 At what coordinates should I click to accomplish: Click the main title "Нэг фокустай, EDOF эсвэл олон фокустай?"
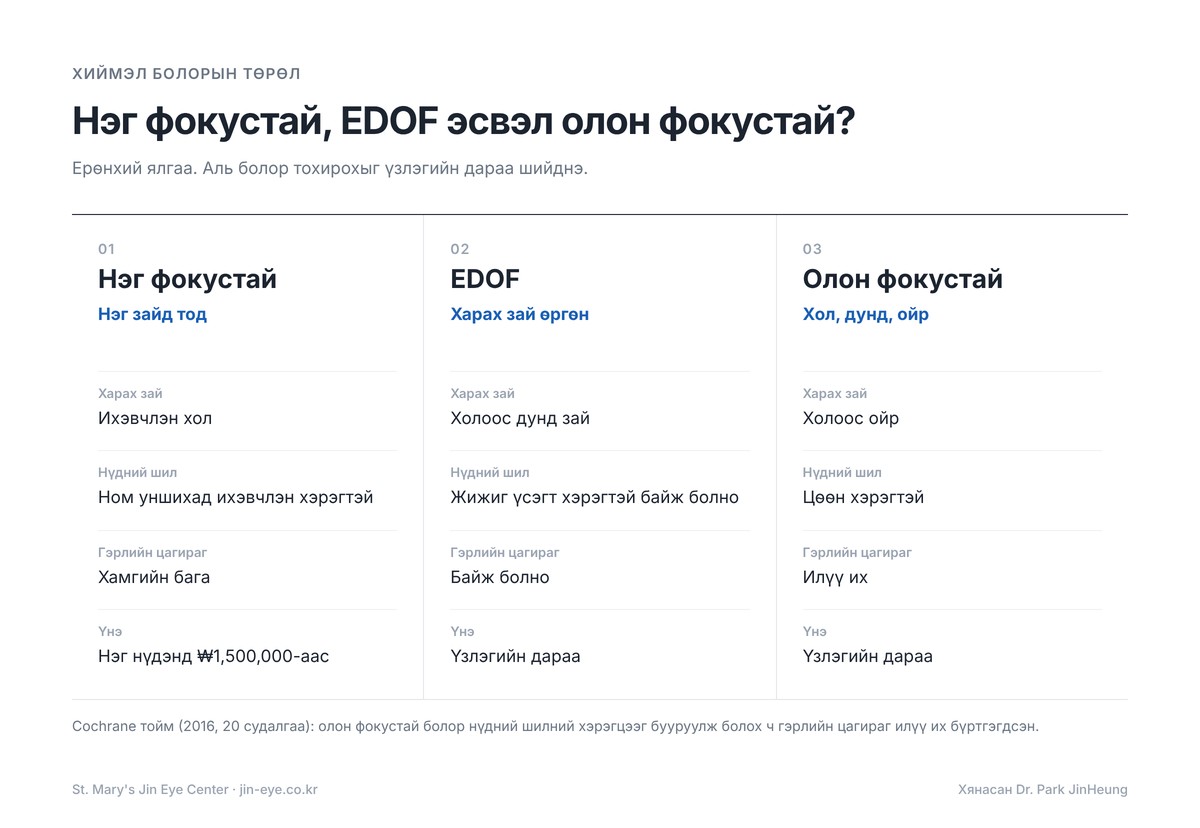(463, 122)
